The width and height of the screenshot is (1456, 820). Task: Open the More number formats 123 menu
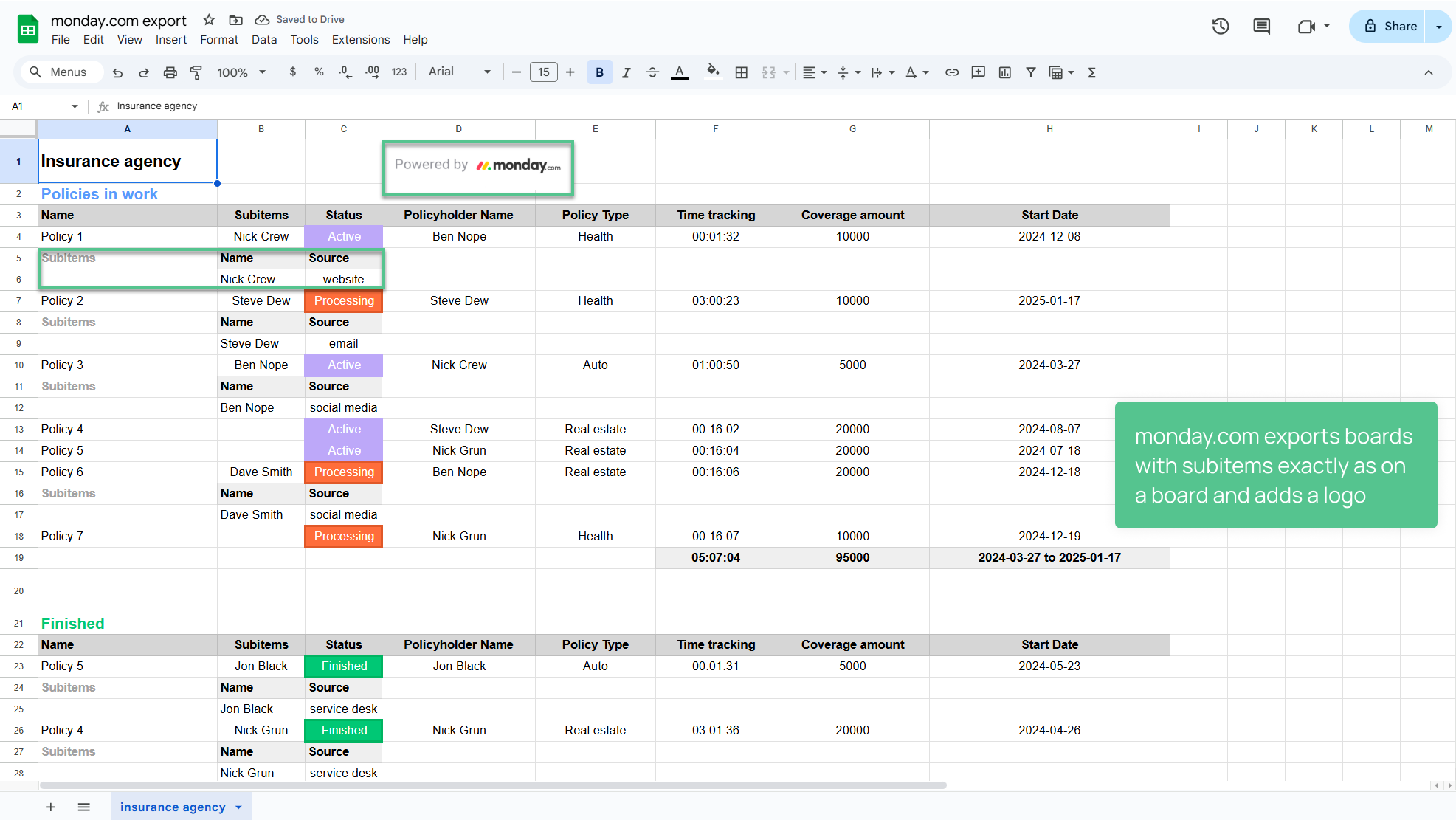399,72
